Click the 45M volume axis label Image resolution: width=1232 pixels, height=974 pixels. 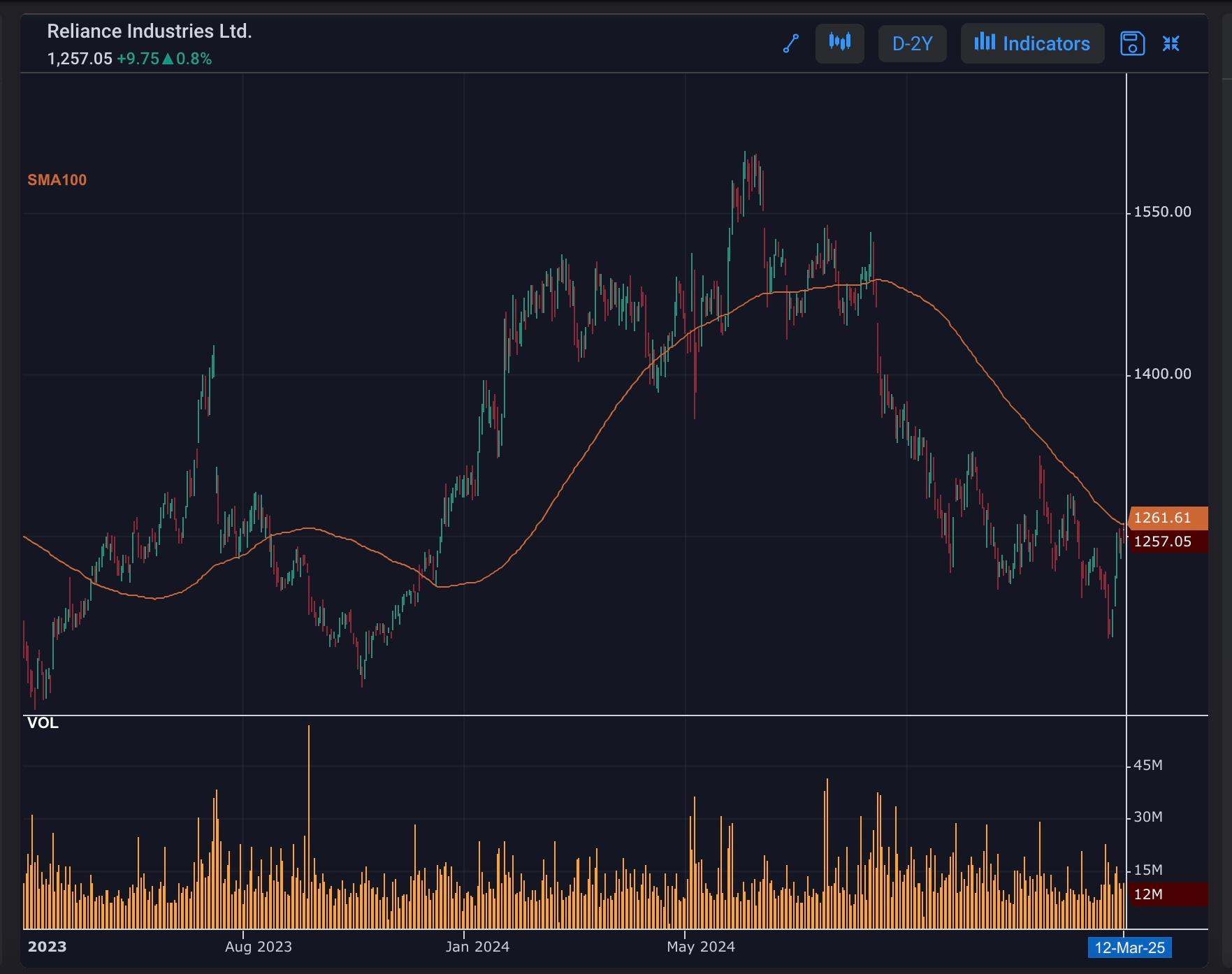click(1147, 765)
